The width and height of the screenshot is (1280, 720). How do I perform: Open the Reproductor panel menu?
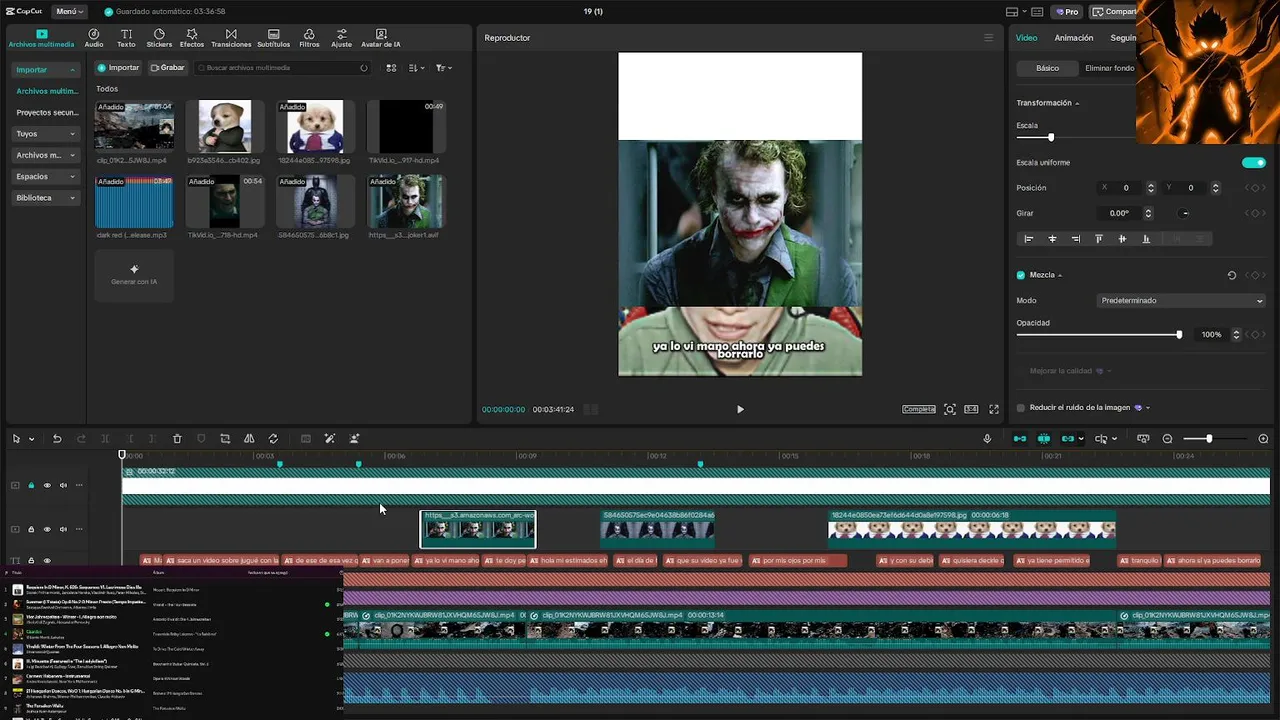(x=989, y=38)
